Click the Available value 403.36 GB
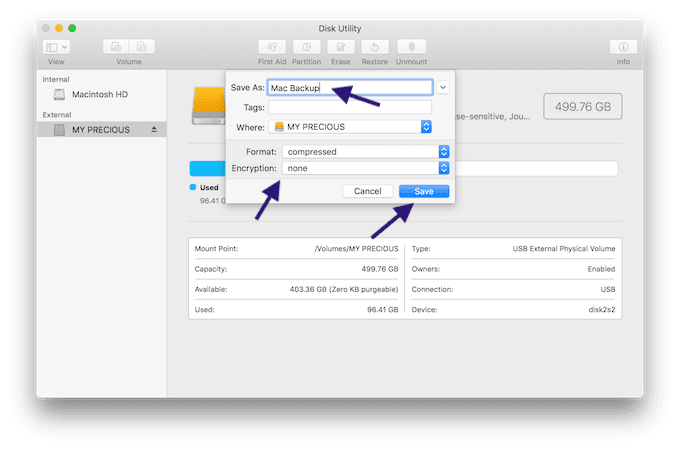The width and height of the screenshot is (680, 450). (x=344, y=290)
